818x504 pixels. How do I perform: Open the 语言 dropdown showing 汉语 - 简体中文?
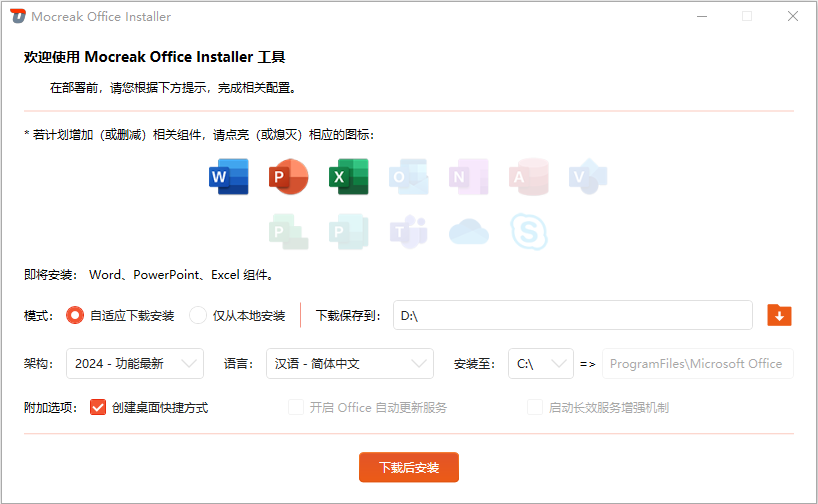(x=350, y=364)
